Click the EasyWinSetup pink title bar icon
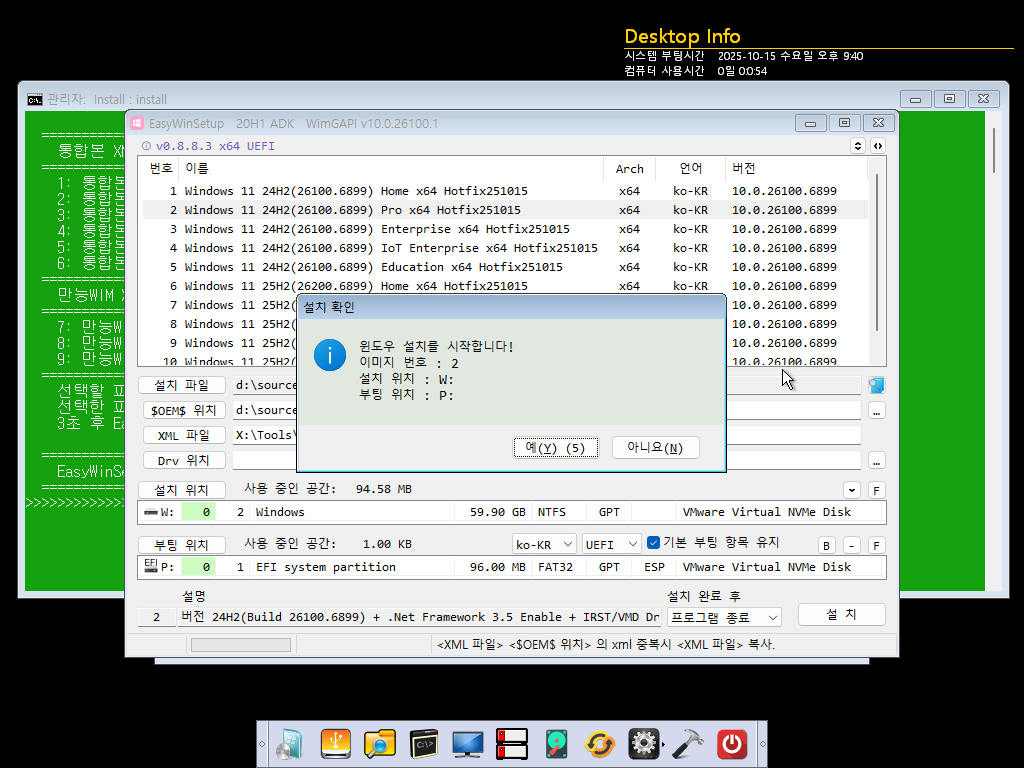The height and width of the screenshot is (768, 1024). [x=137, y=123]
